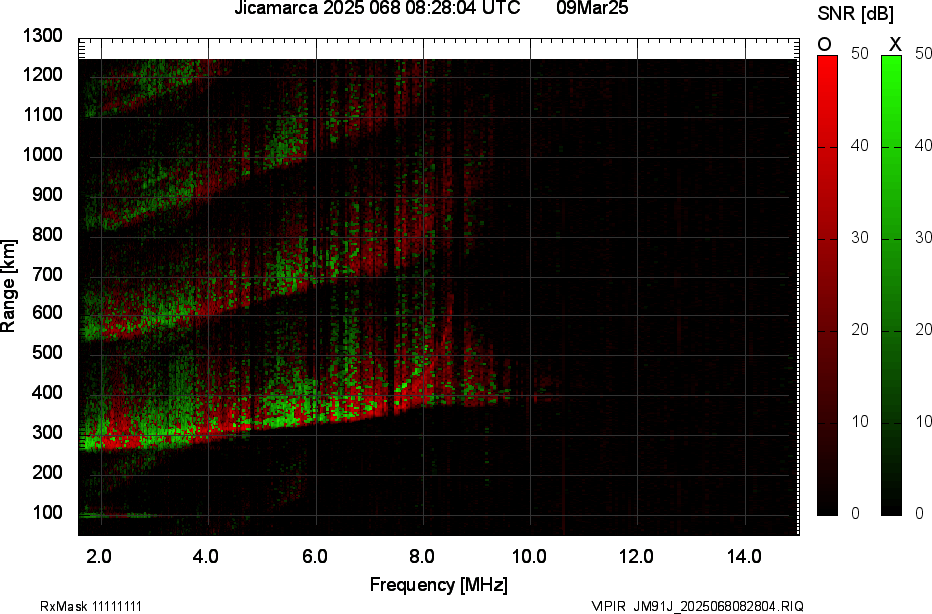The height and width of the screenshot is (614, 932).
Task: Click the 'O' label above red colorbar
Action: (824, 45)
